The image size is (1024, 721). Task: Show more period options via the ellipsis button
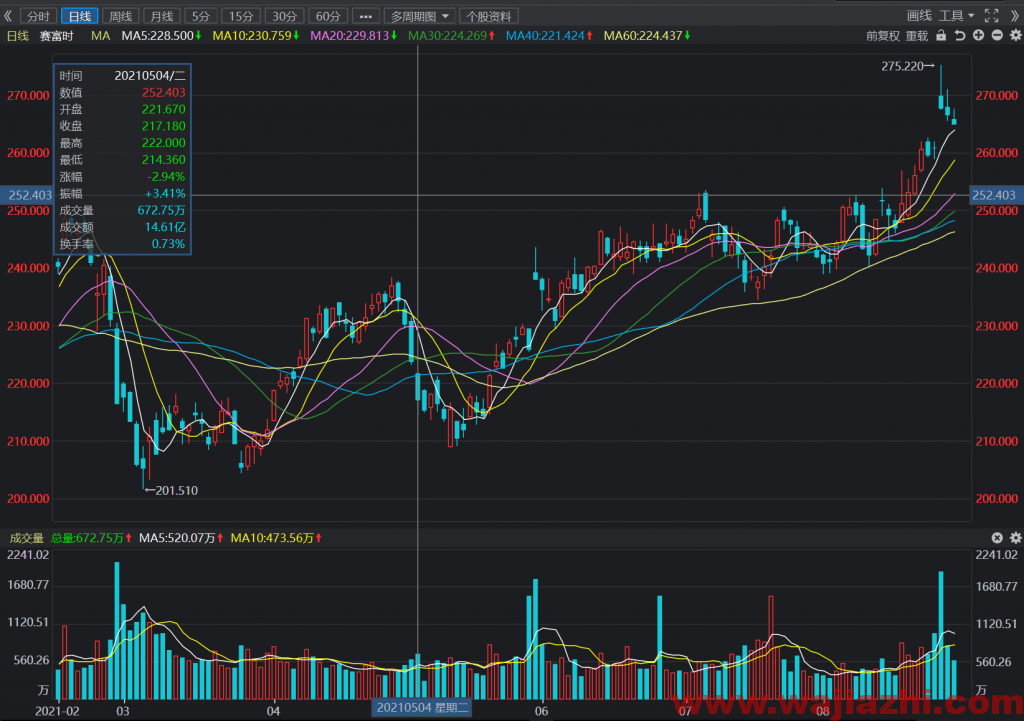coord(366,16)
